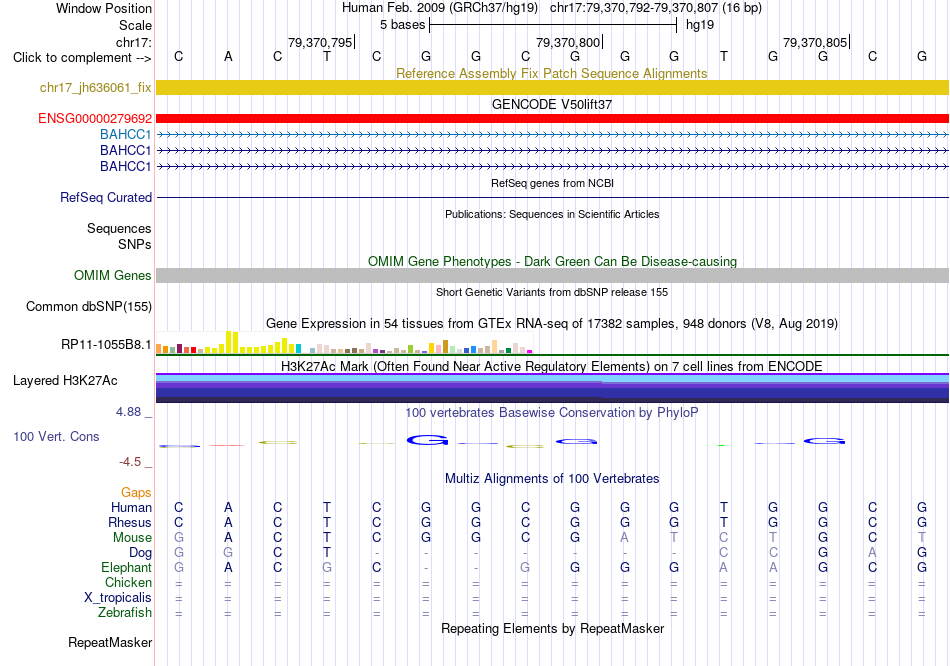950x666 pixels.
Task: Click the Human alignment row label
Action: tap(131, 507)
